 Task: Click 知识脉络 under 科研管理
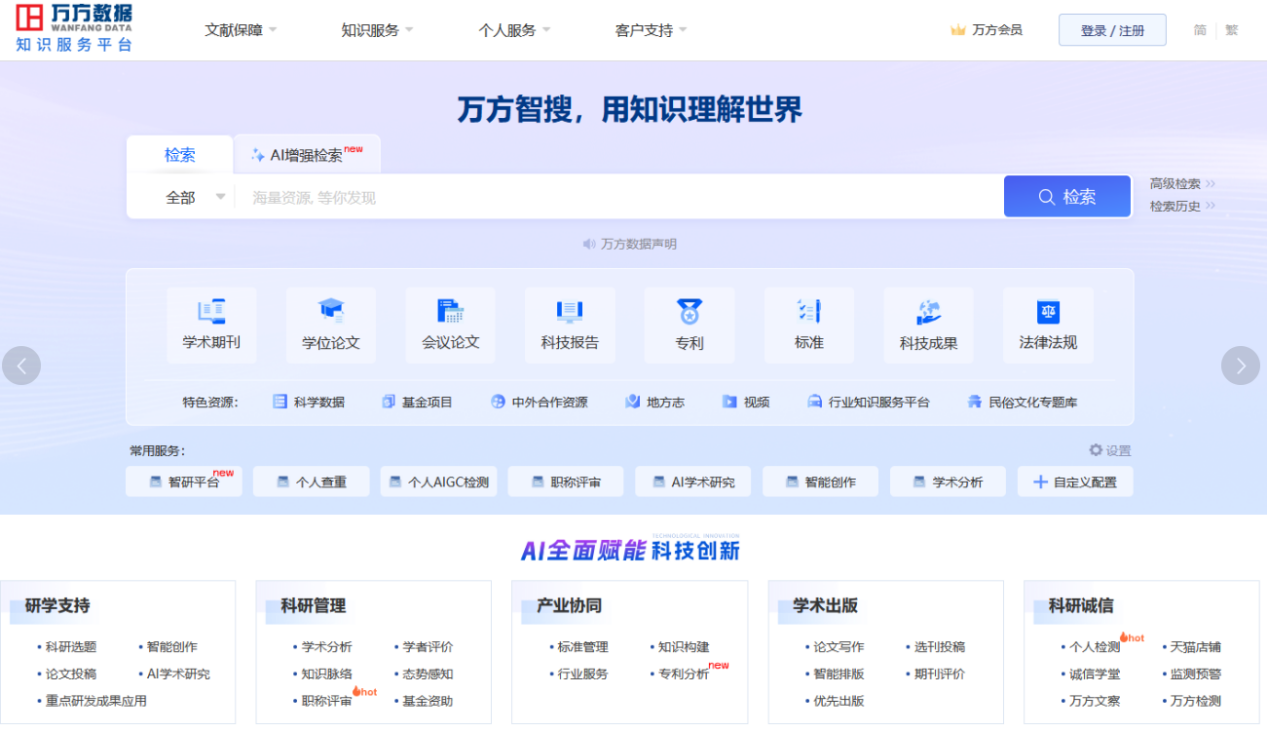(x=327, y=674)
